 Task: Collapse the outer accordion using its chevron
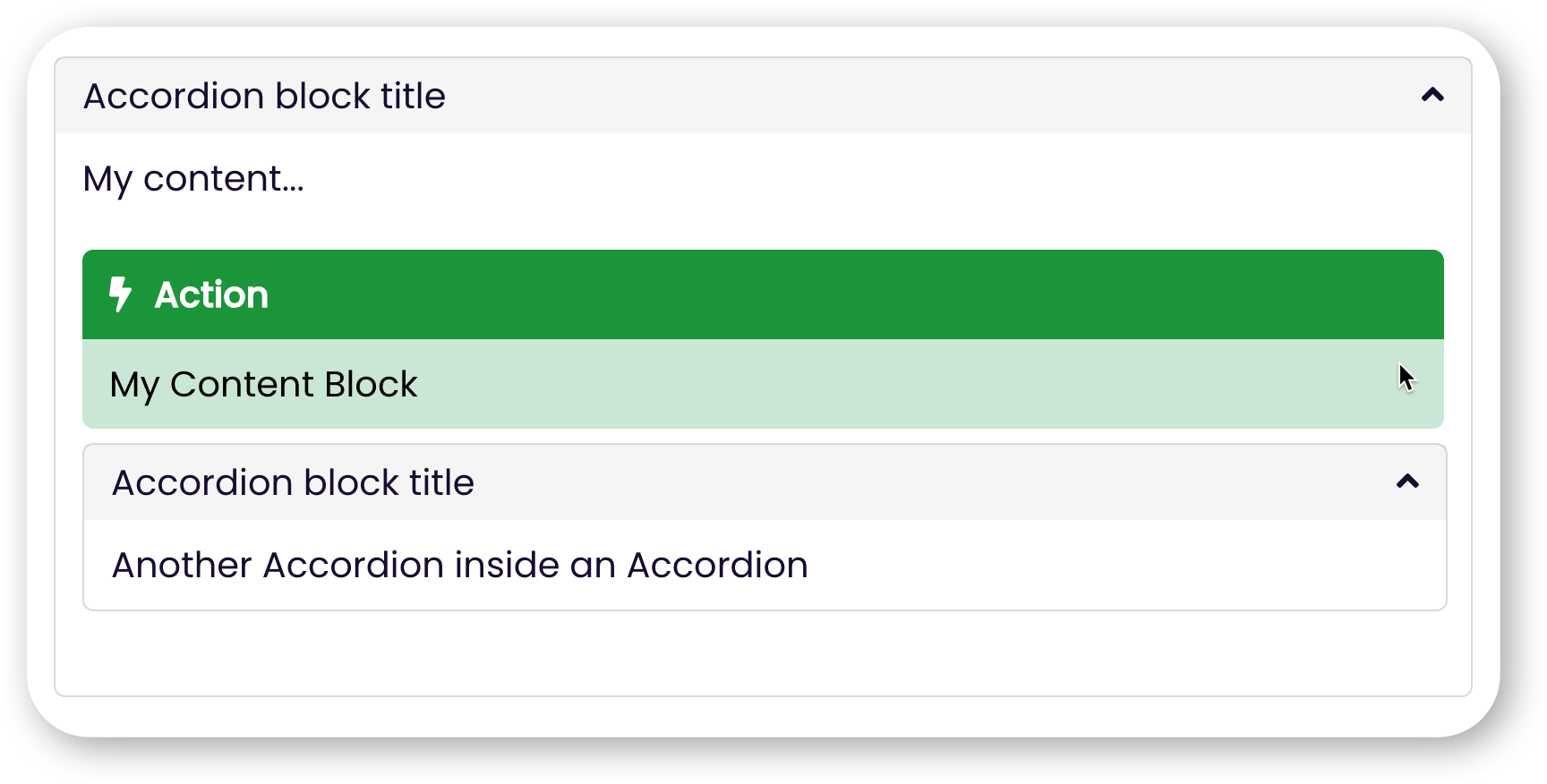coord(1432,95)
